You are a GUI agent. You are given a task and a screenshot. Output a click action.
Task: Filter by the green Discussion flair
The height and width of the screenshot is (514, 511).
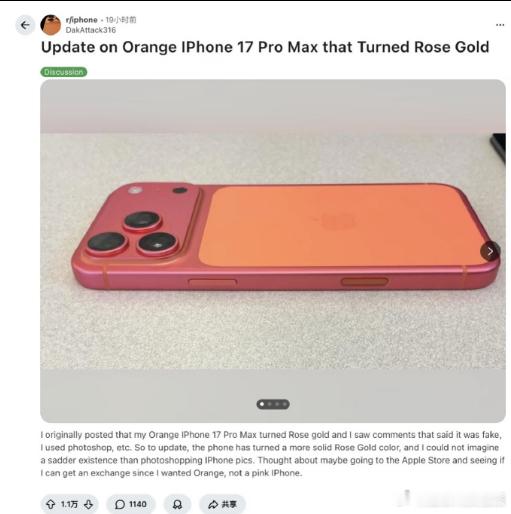click(64, 72)
